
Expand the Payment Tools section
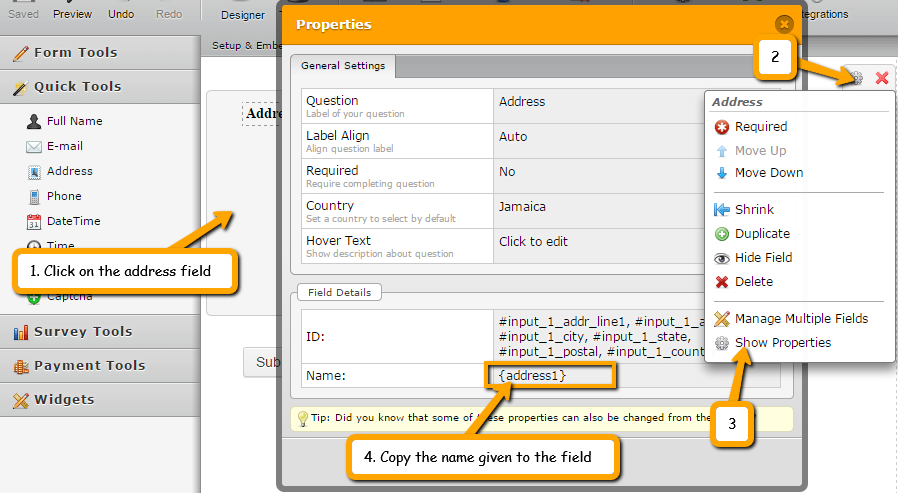point(89,365)
